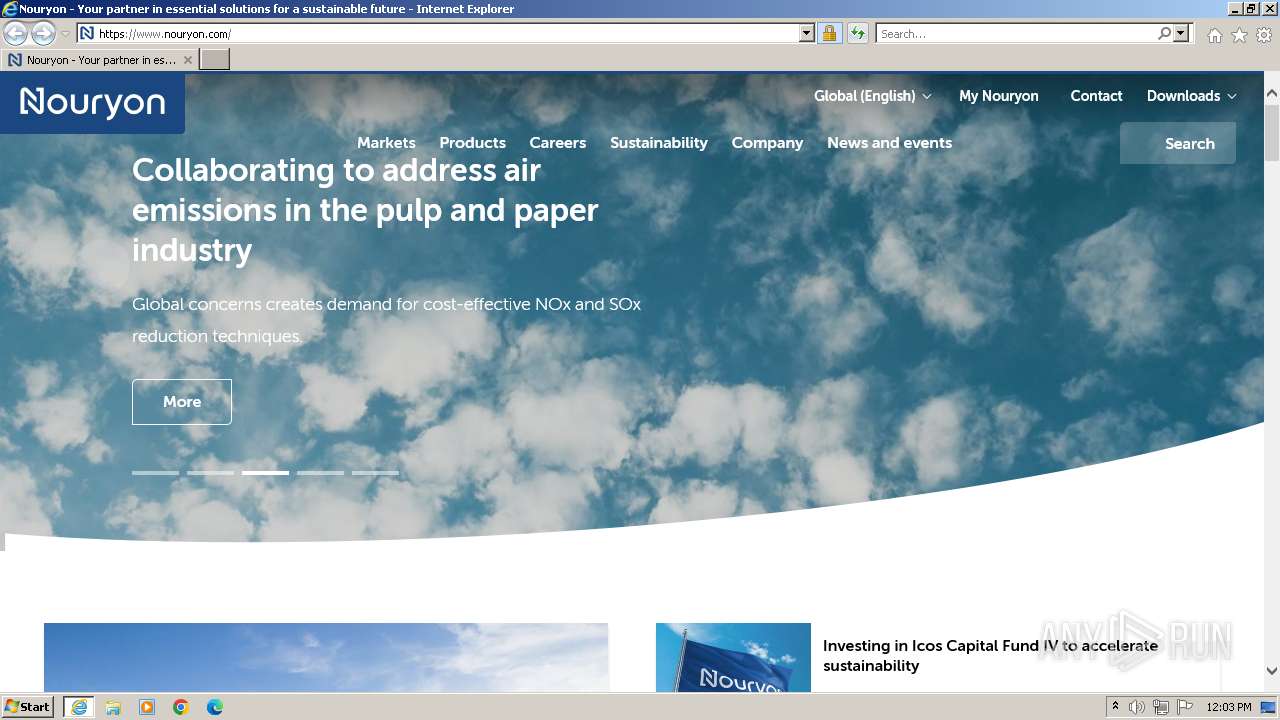Viewport: 1280px width, 720px height.
Task: Open Favorites star icon
Action: [1239, 35]
